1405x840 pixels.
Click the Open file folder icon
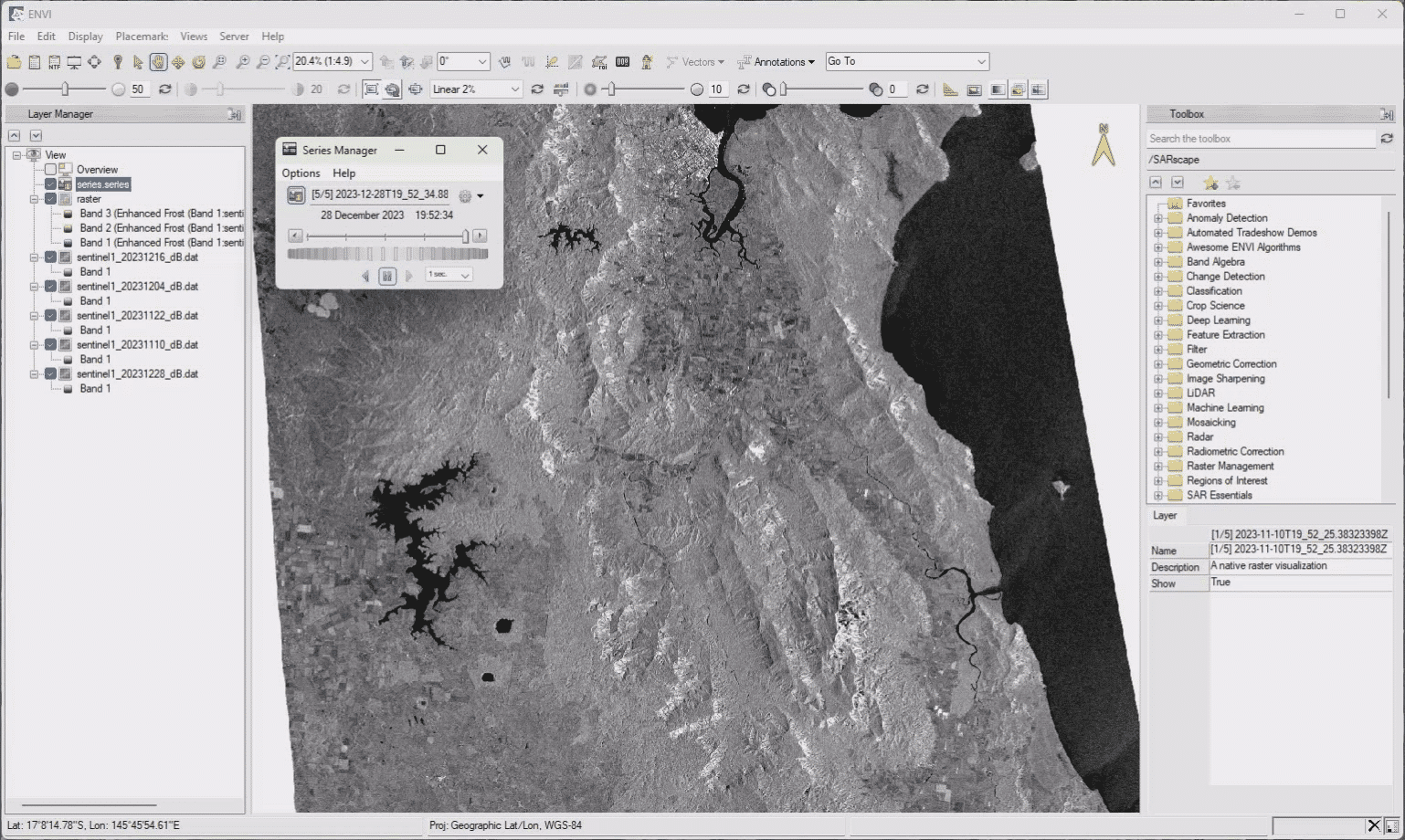(x=14, y=62)
